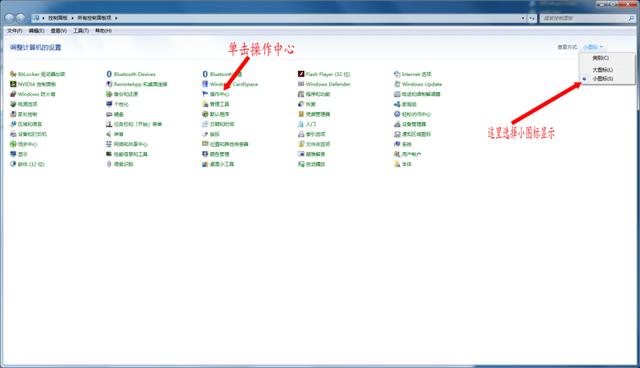
Task: Open the 工具(T) menu
Action: click(x=81, y=31)
